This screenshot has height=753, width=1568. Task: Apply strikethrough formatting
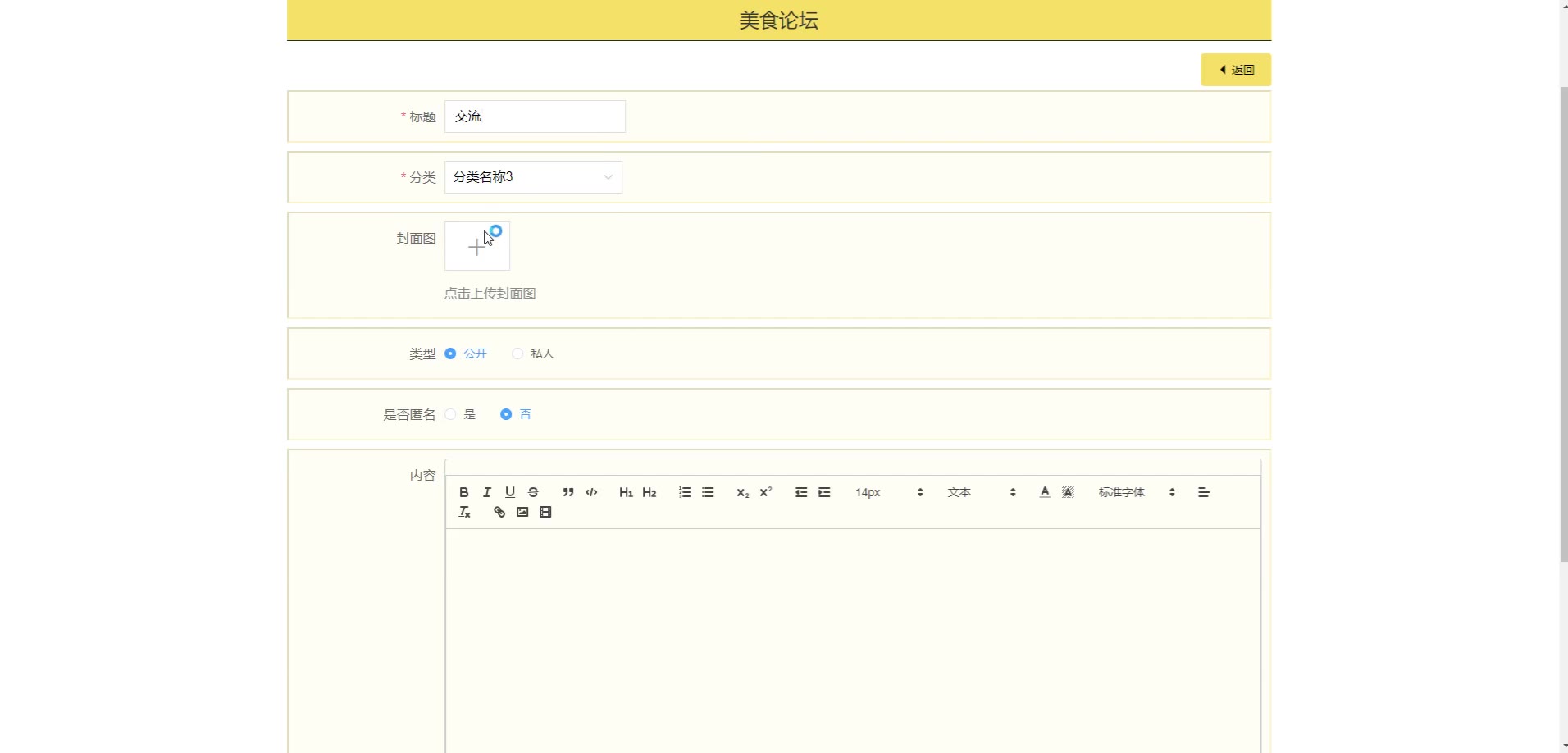533,492
